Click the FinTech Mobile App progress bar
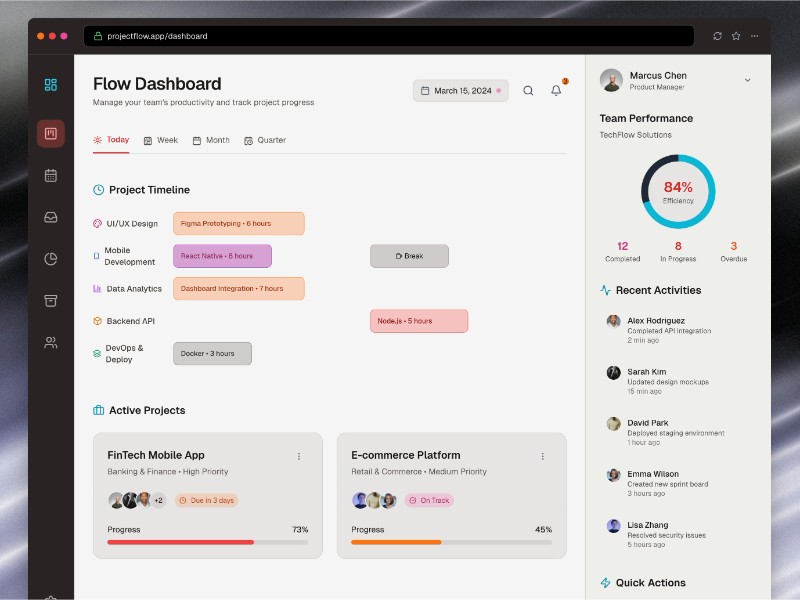This screenshot has height=600, width=800. (x=205, y=543)
